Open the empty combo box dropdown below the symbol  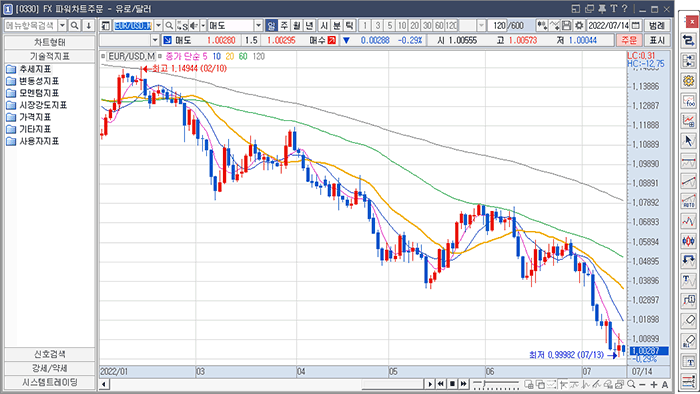155,40
